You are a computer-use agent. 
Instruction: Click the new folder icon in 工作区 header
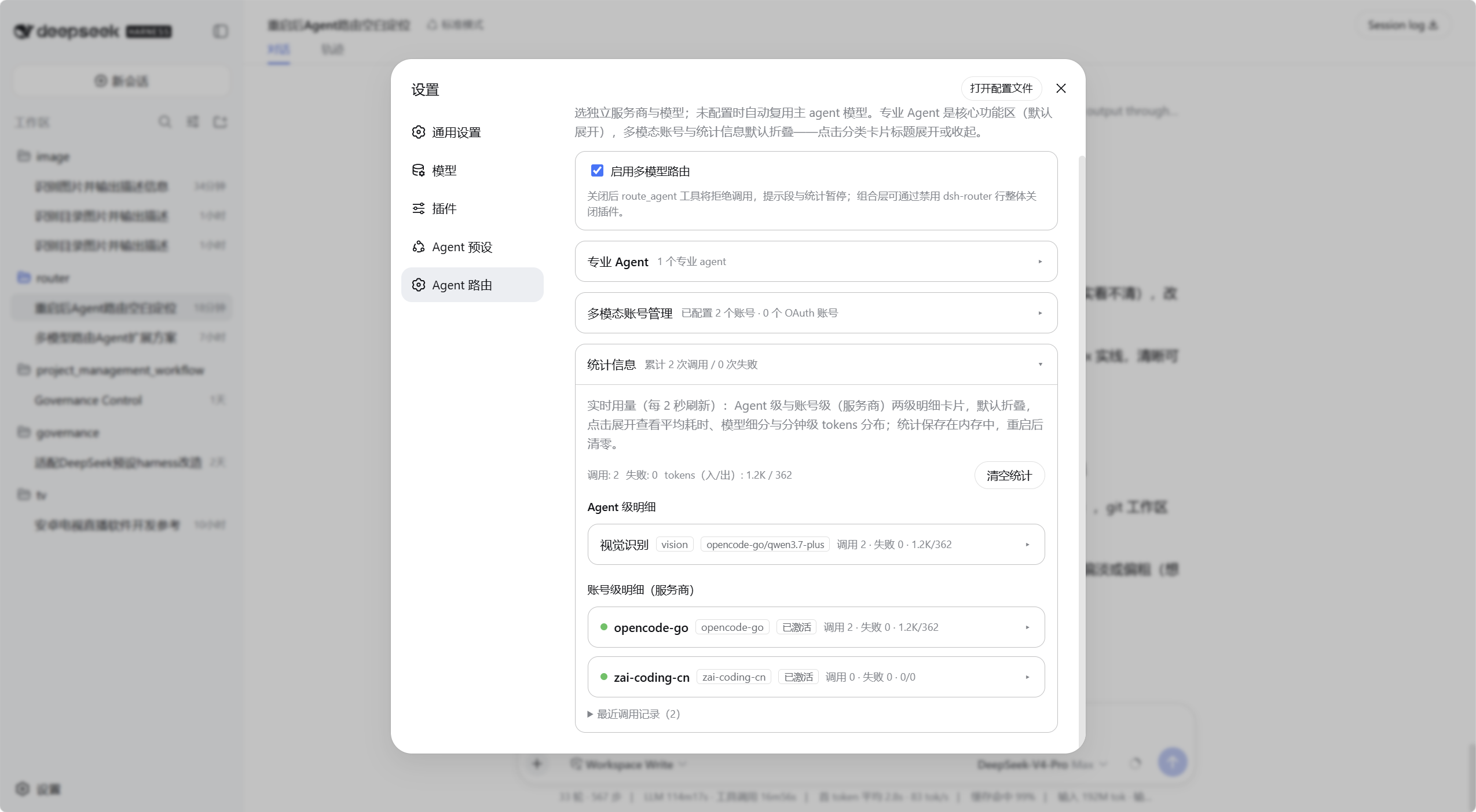tap(220, 122)
